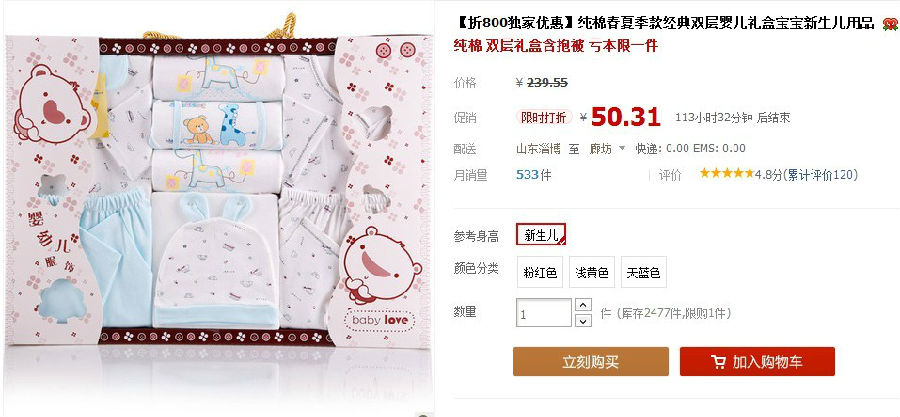The width and height of the screenshot is (900, 417).
Task: Select the 新生儿 size option
Action: coord(541,235)
